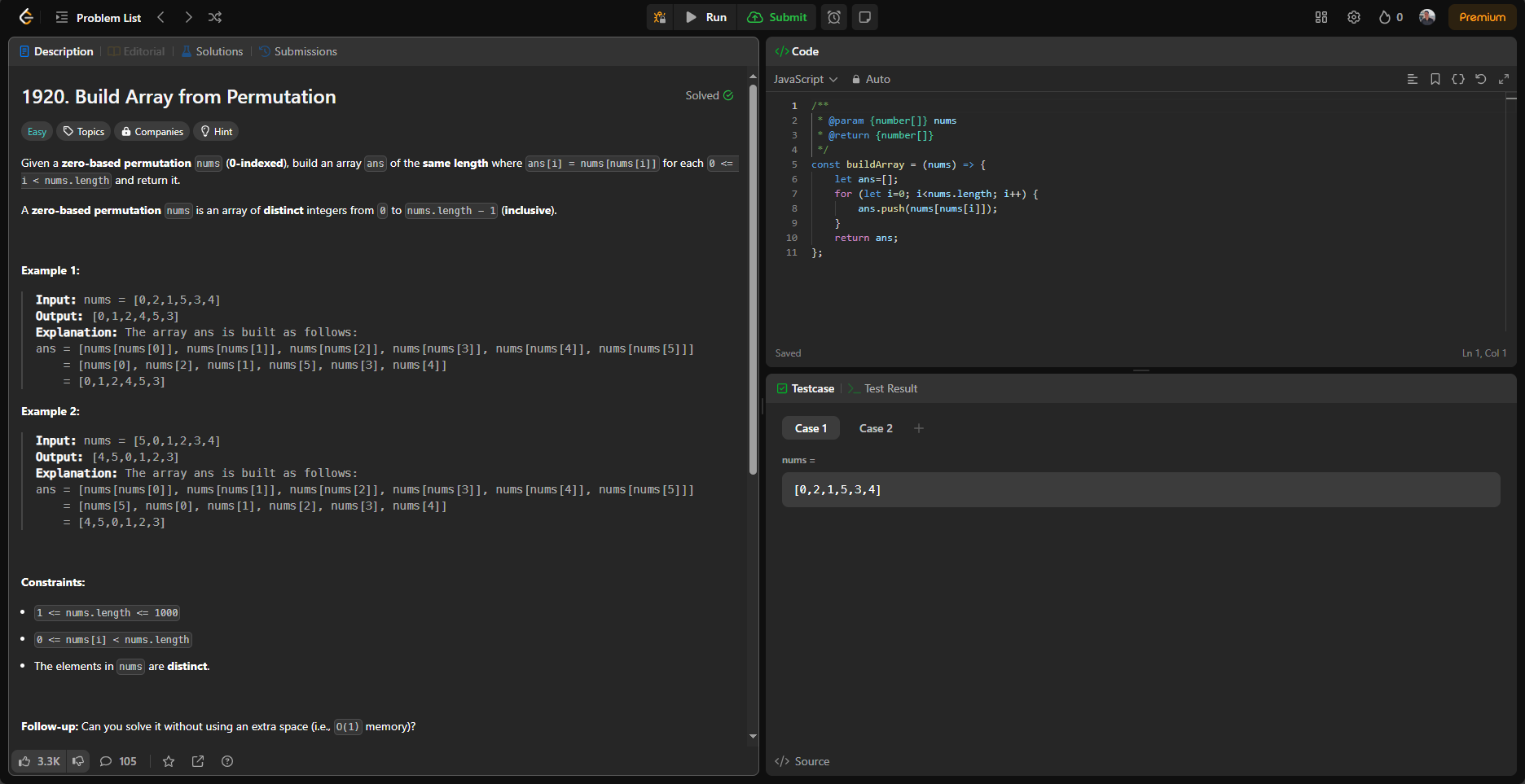The height and width of the screenshot is (784, 1525).
Task: Open the layout grid icon
Action: point(1321,17)
